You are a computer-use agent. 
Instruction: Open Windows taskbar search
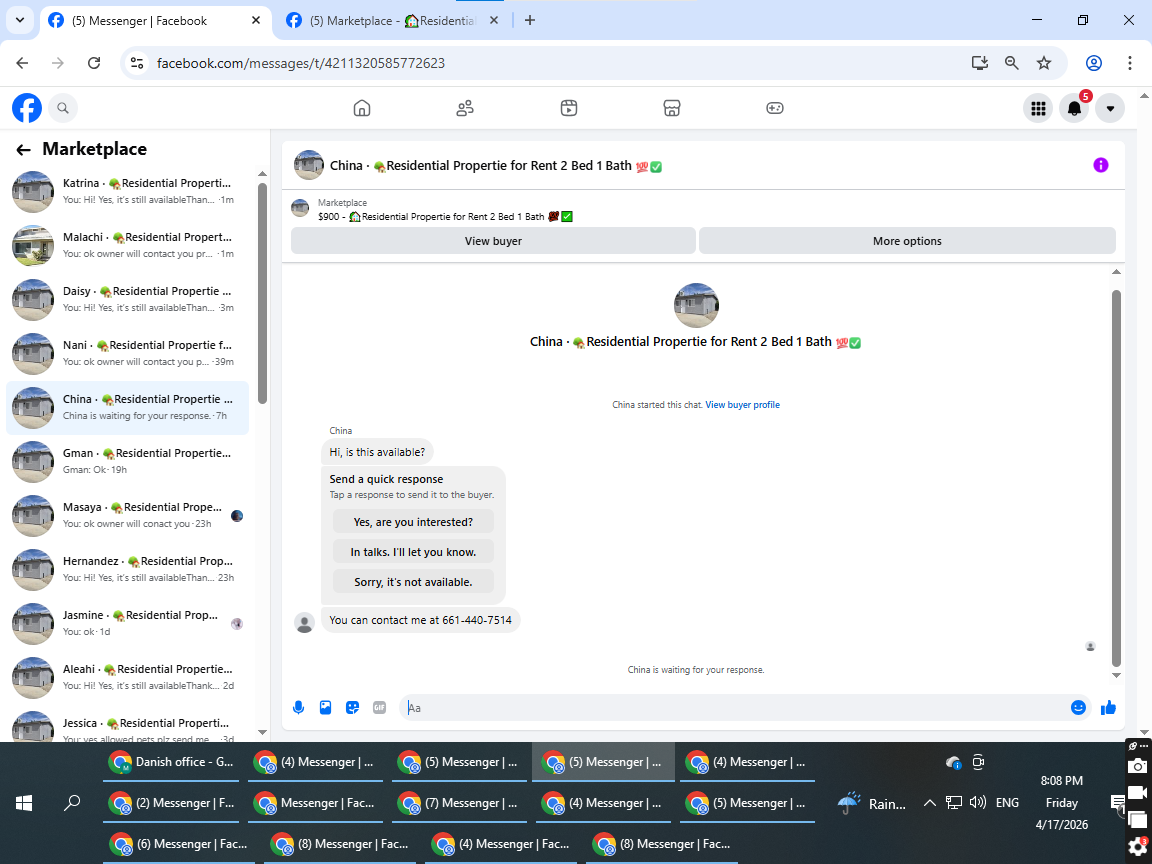tap(72, 803)
